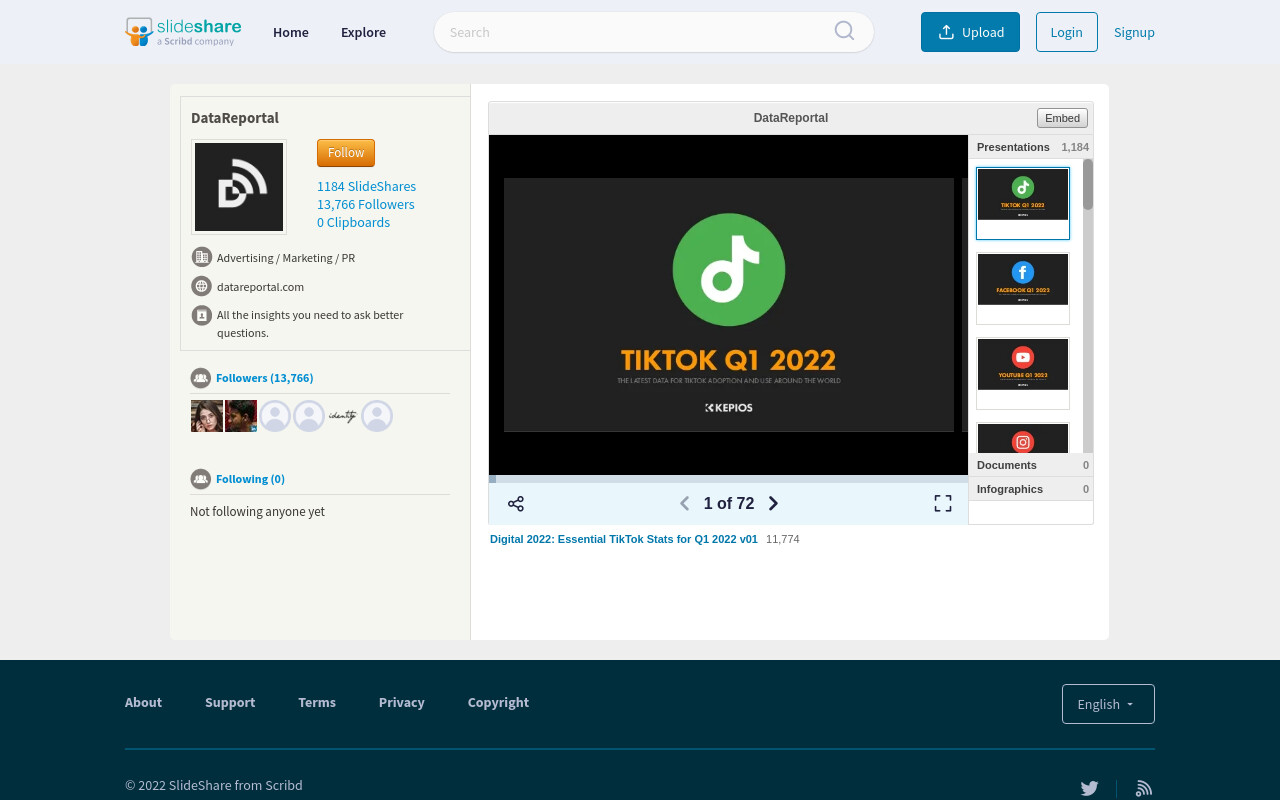The height and width of the screenshot is (800, 1280).
Task: Click the share icon below the slide
Action: coord(516,504)
